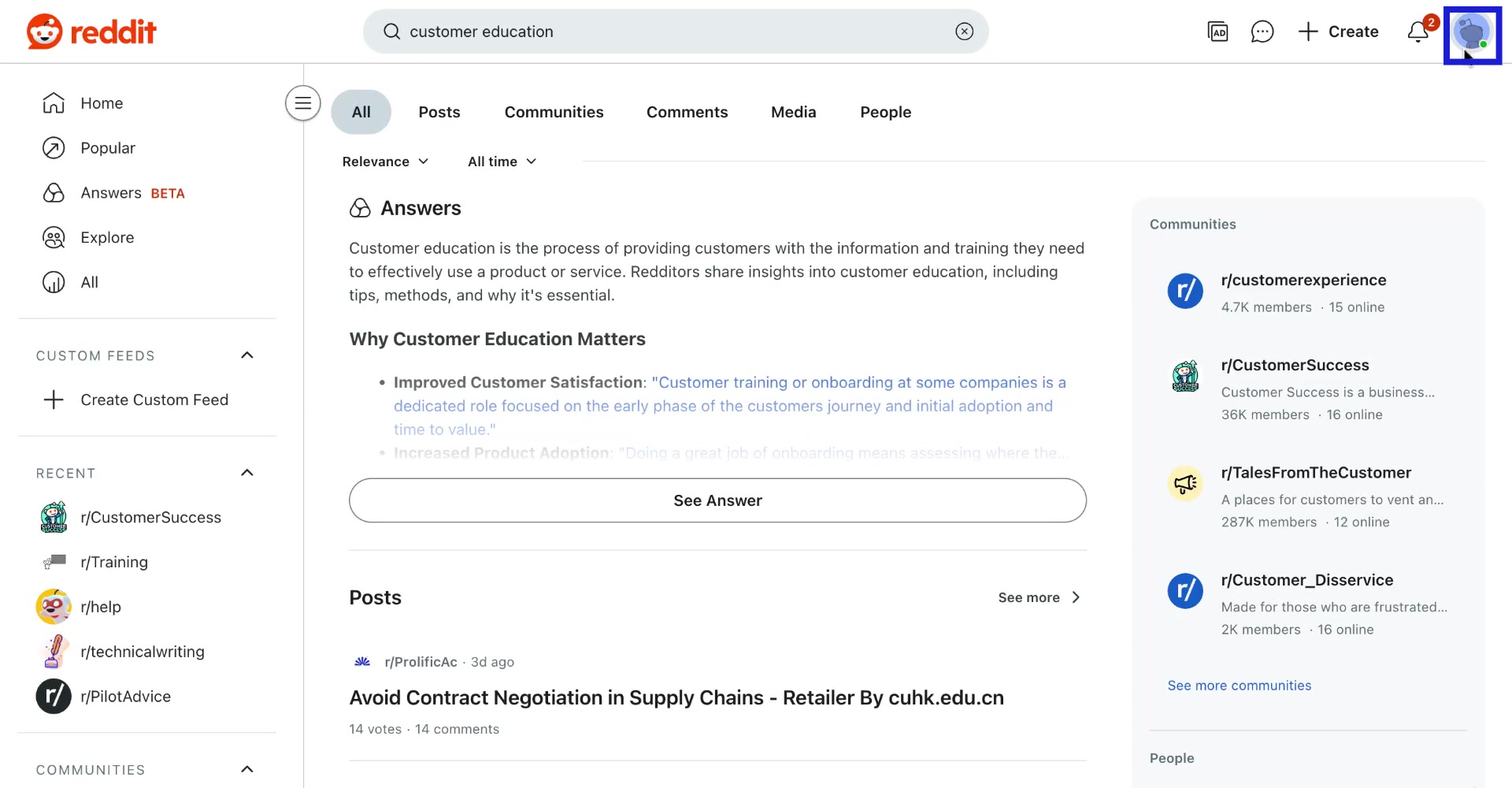Viewport: 1512px width, 788px height.
Task: Collapse the Custom Feeds section
Action: pos(246,355)
